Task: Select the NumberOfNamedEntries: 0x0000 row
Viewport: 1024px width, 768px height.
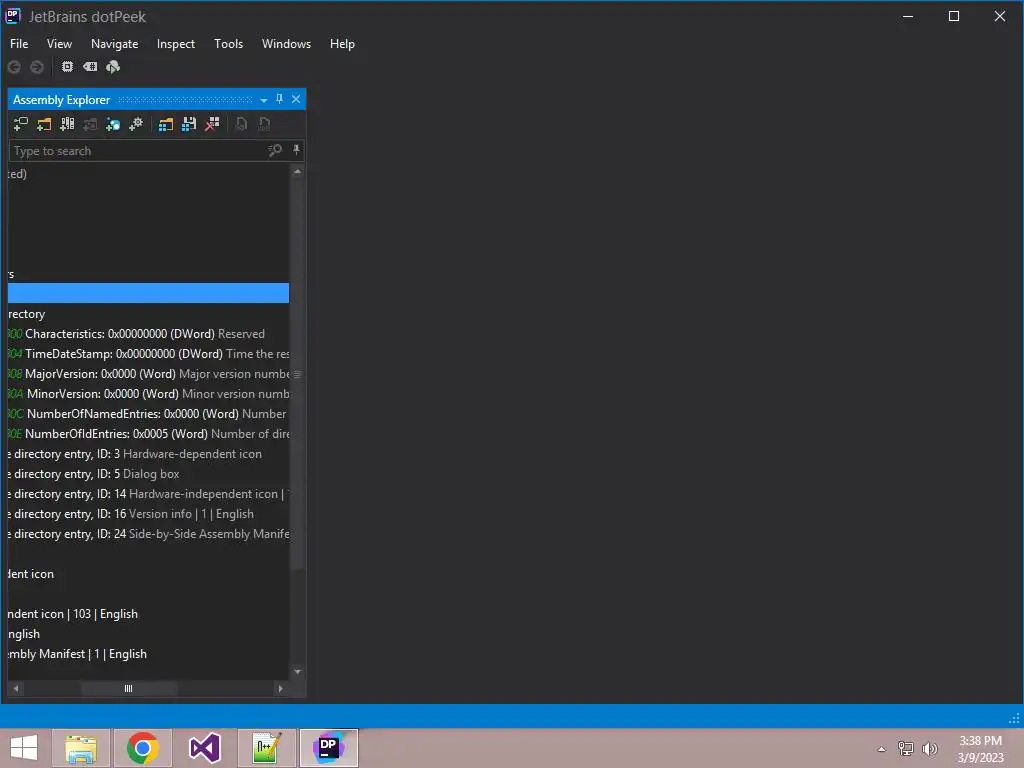Action: 148,414
